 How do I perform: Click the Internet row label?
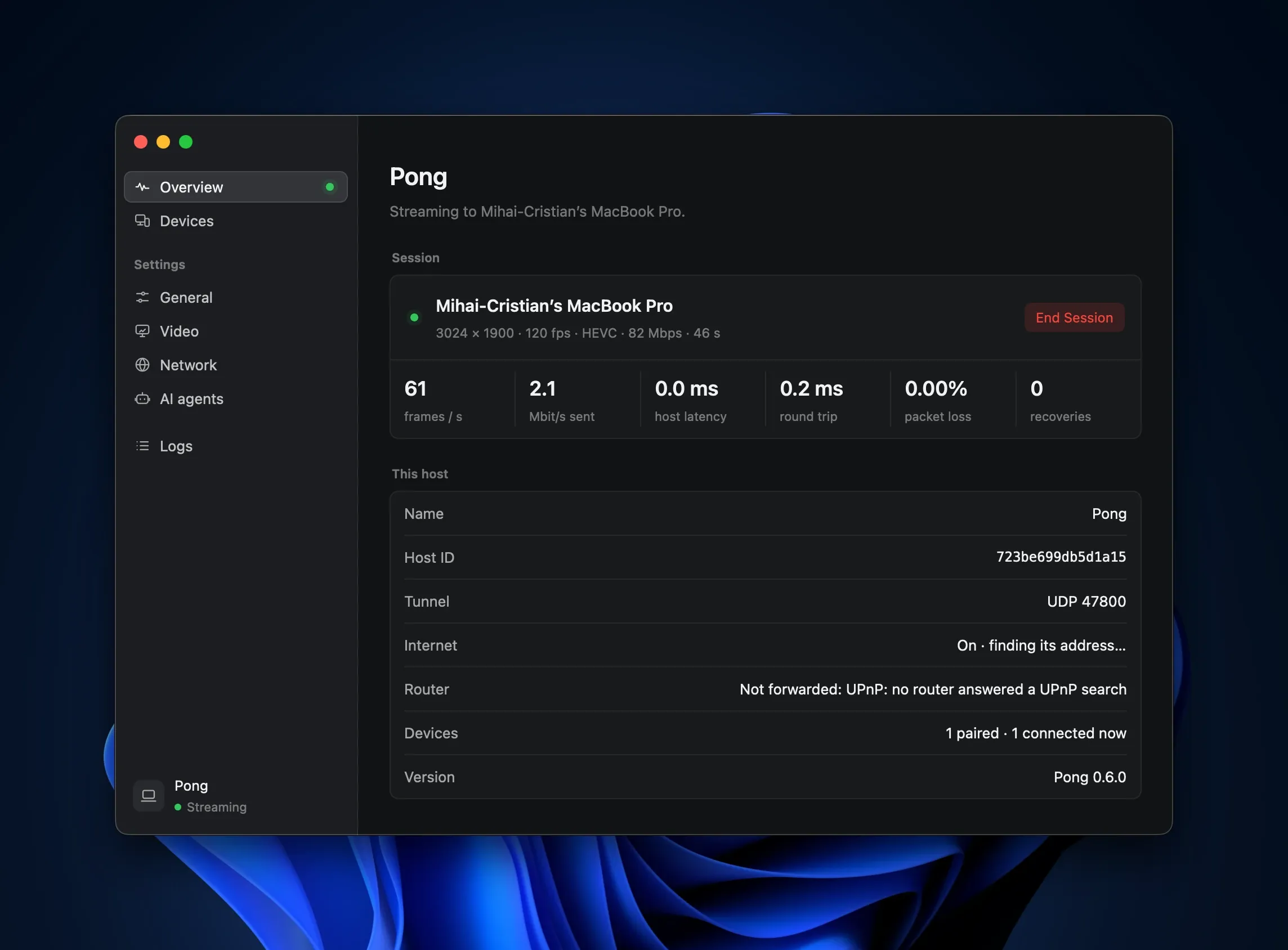[430, 645]
